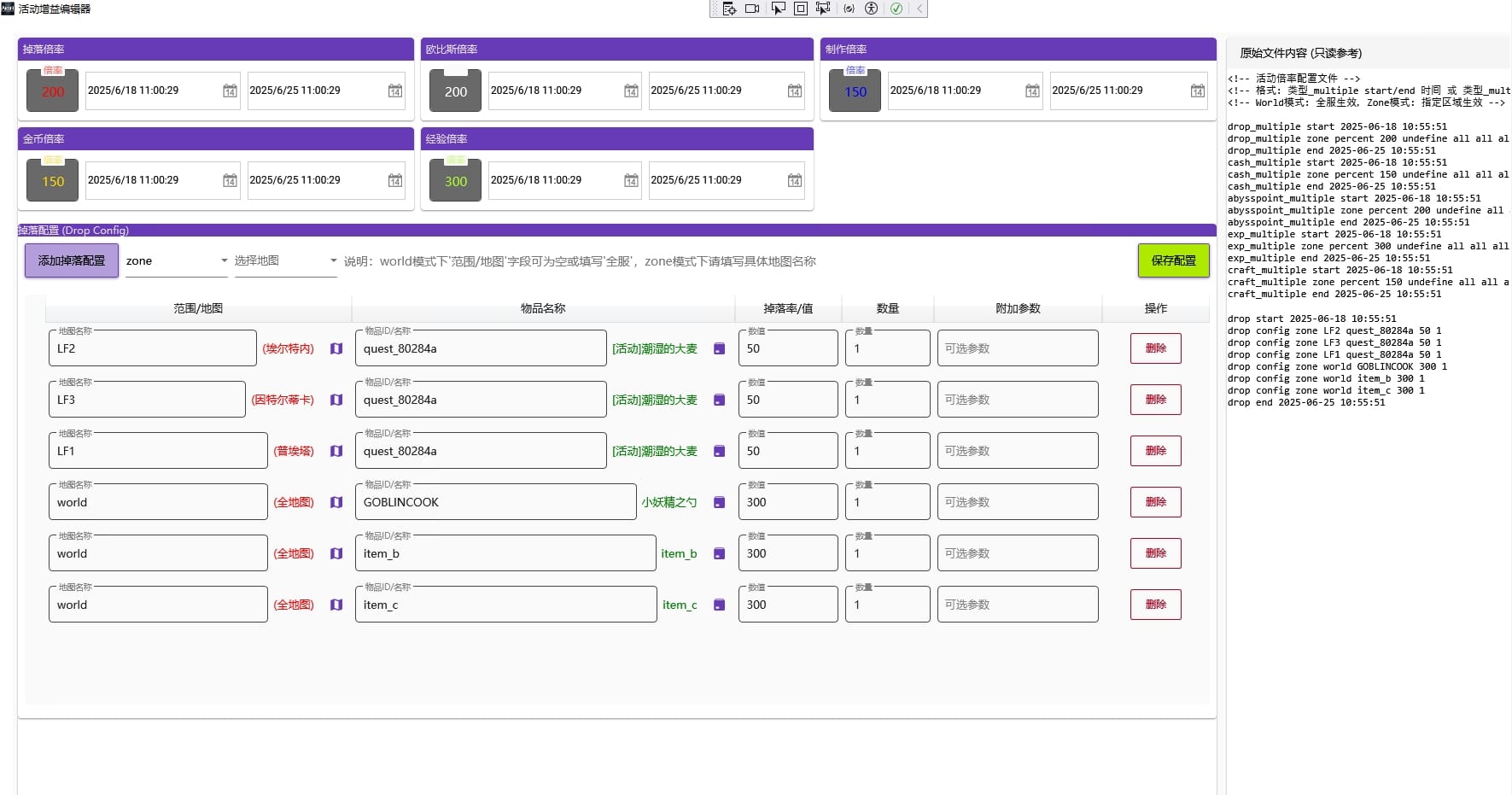Image resolution: width=1512 pixels, height=795 pixels.
Task: Click the green Hot Reload checkmark icon
Action: 896,9
